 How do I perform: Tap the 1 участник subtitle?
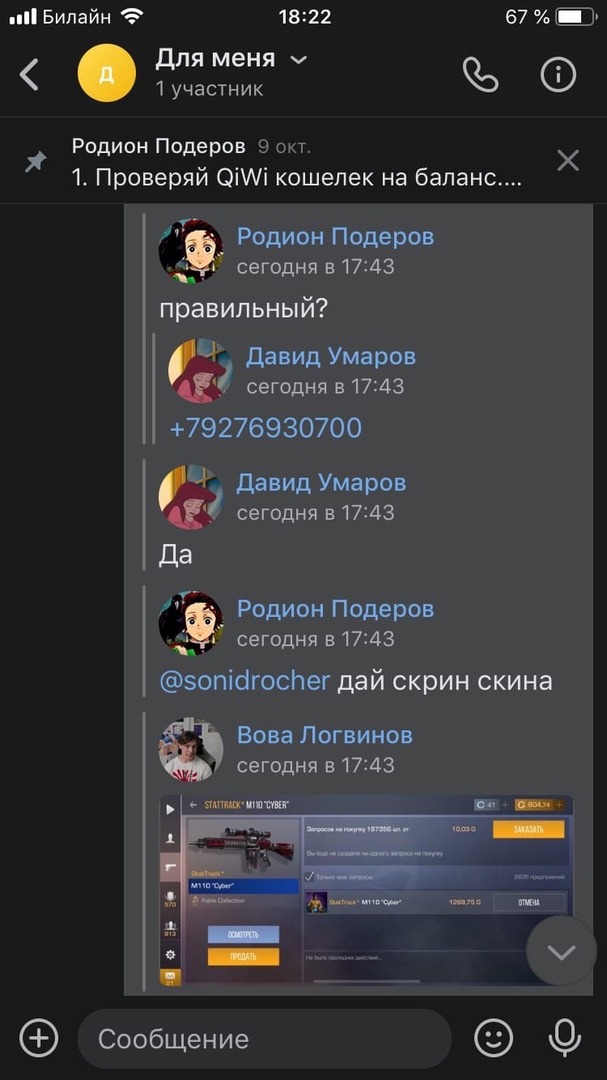point(209,89)
